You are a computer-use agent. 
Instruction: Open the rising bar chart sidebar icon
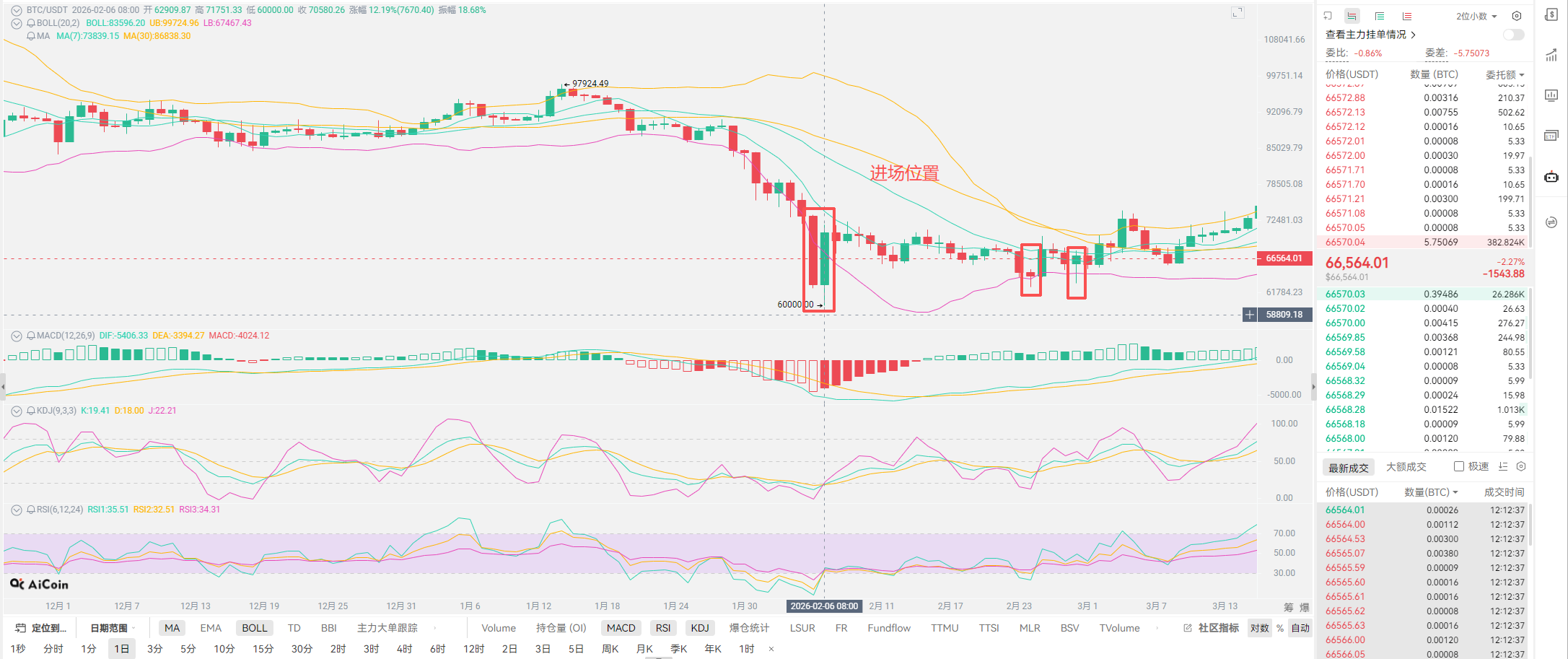coord(1551,56)
